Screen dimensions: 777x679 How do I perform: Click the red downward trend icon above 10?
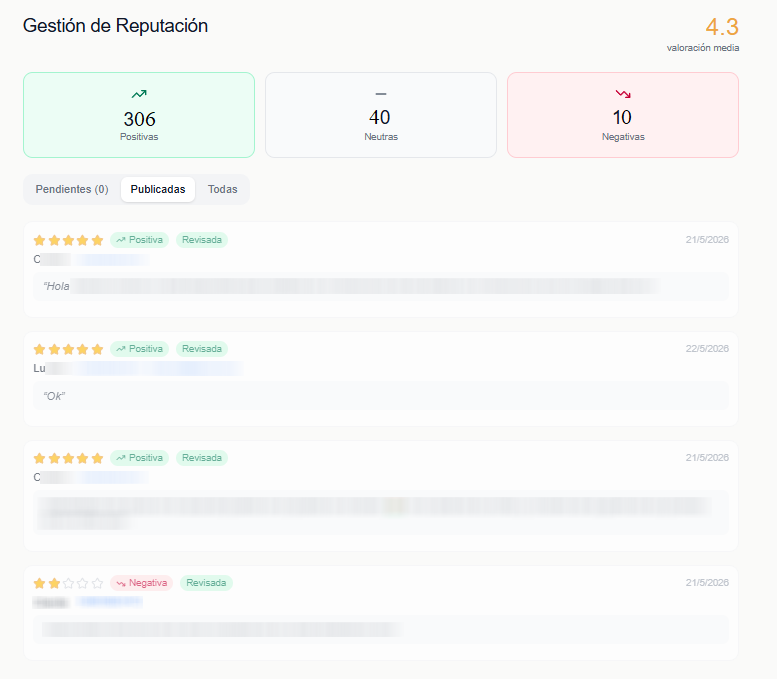pos(623,94)
